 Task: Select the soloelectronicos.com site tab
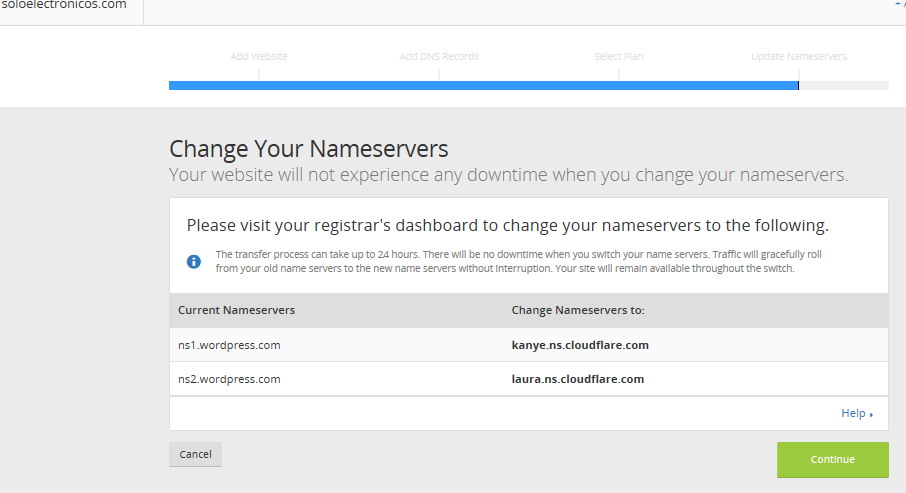65,6
